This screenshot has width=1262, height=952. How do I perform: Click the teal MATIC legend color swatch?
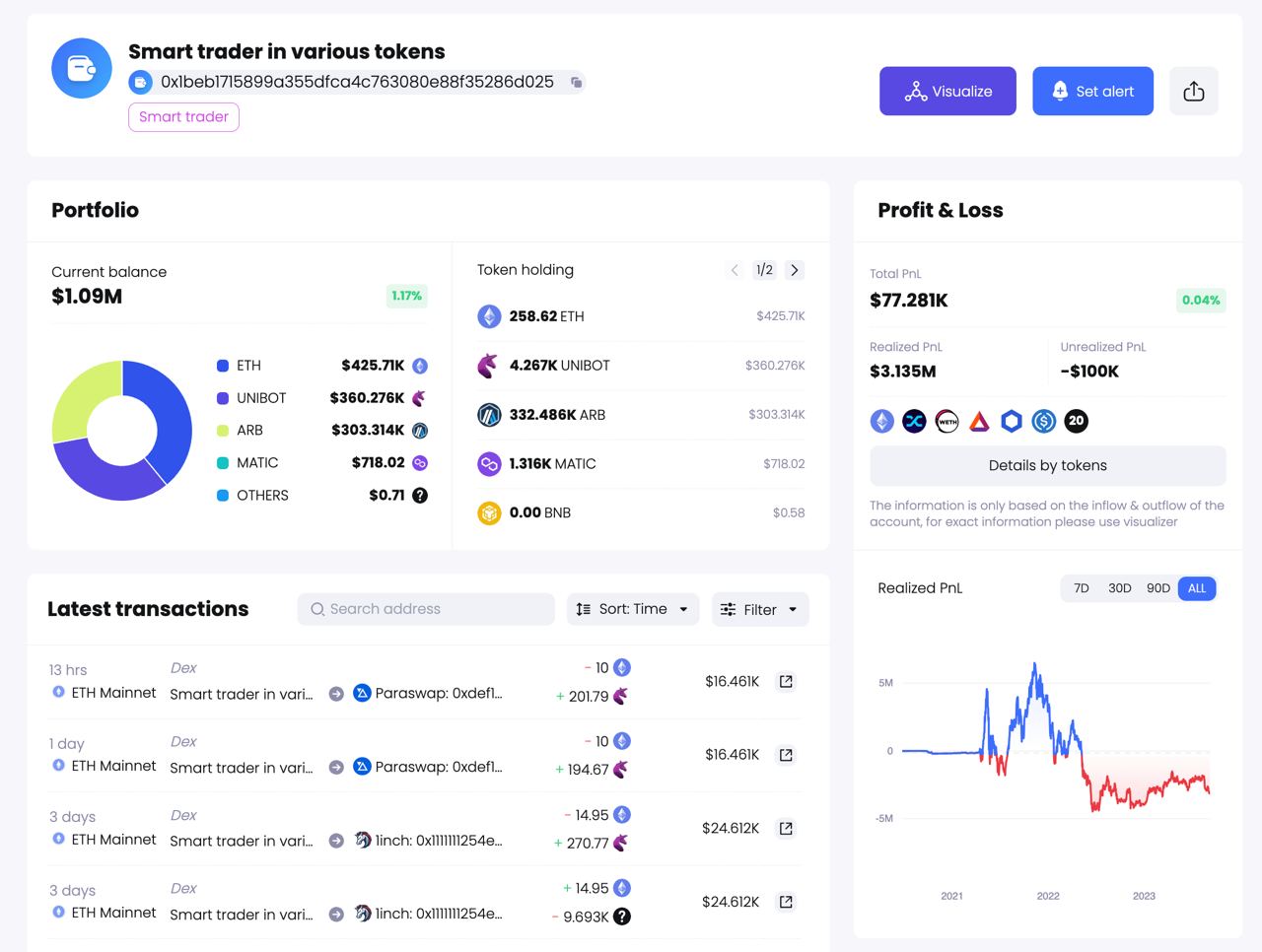point(223,463)
